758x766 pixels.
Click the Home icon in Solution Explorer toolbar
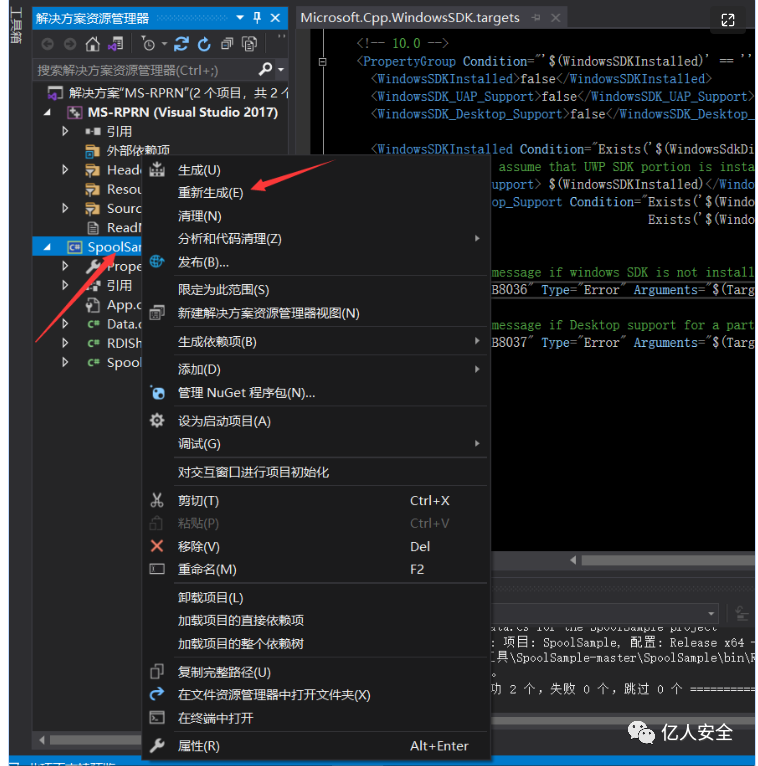click(x=92, y=44)
